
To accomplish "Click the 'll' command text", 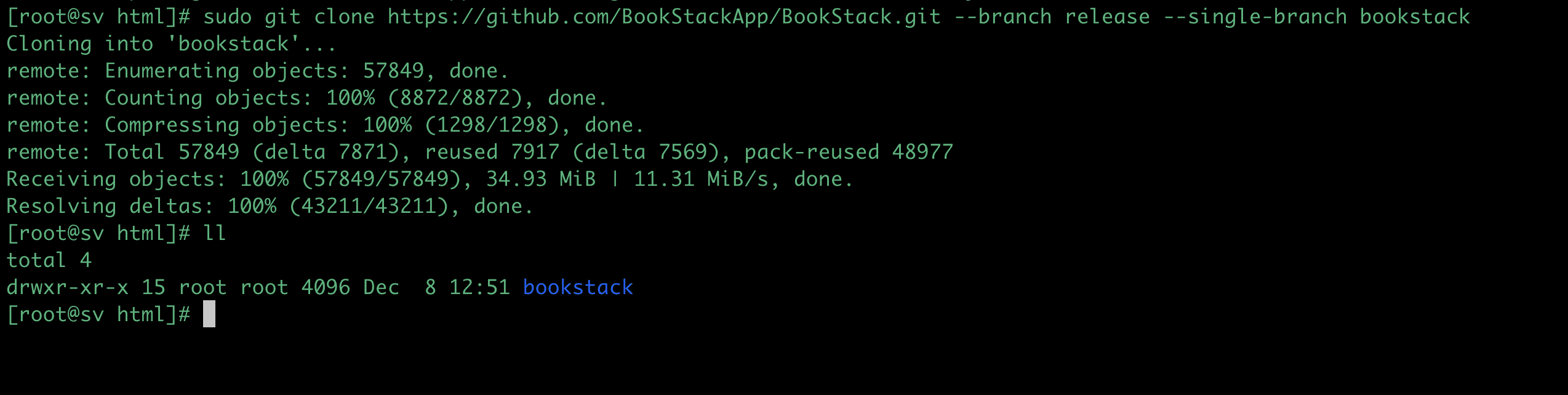I will coord(215,233).
